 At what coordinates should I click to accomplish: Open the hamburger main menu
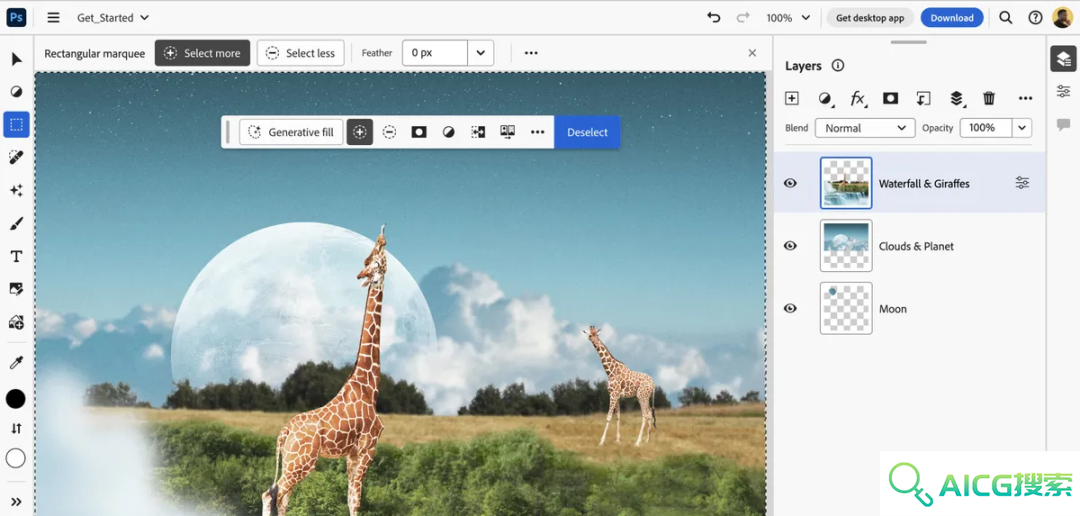pyautogui.click(x=53, y=18)
